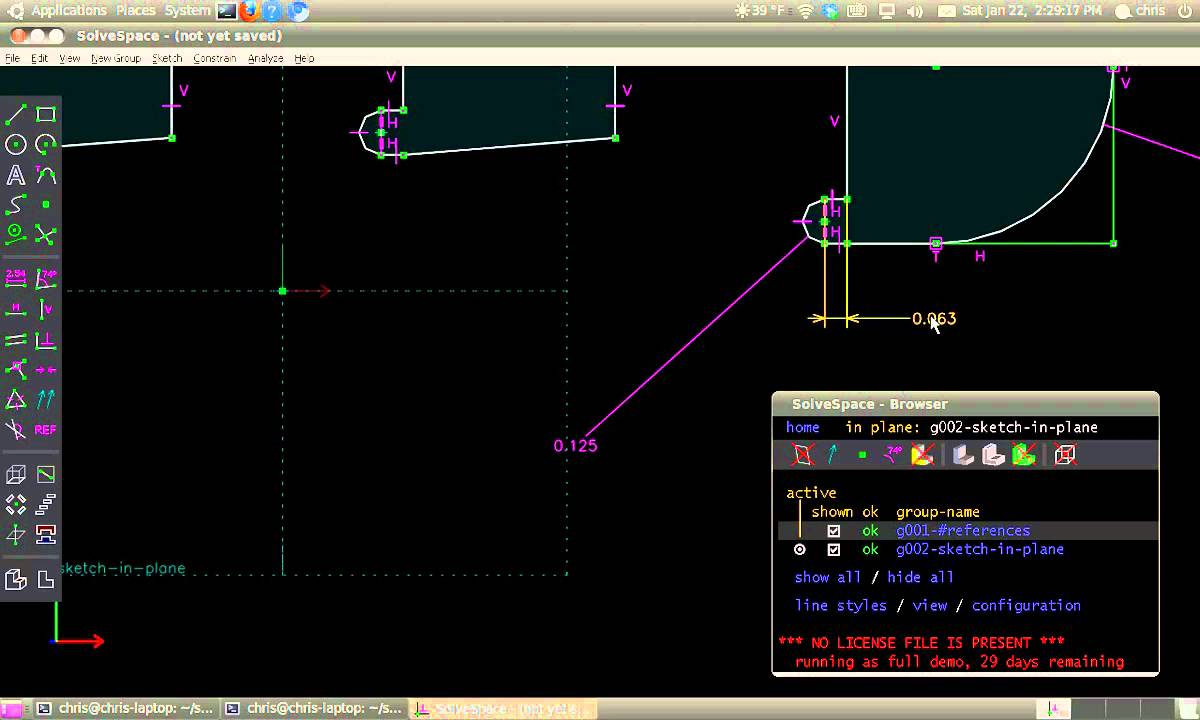Screen dimensions: 1200x720
Task: Select the bezier spline tool
Action: point(16,205)
